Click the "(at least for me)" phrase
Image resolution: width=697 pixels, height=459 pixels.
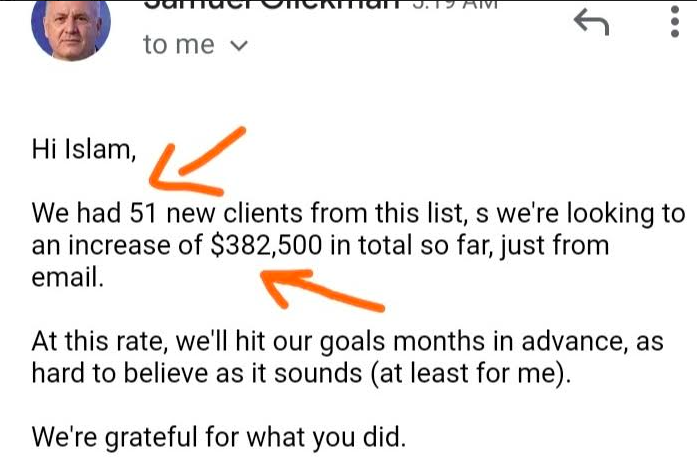pos(470,373)
